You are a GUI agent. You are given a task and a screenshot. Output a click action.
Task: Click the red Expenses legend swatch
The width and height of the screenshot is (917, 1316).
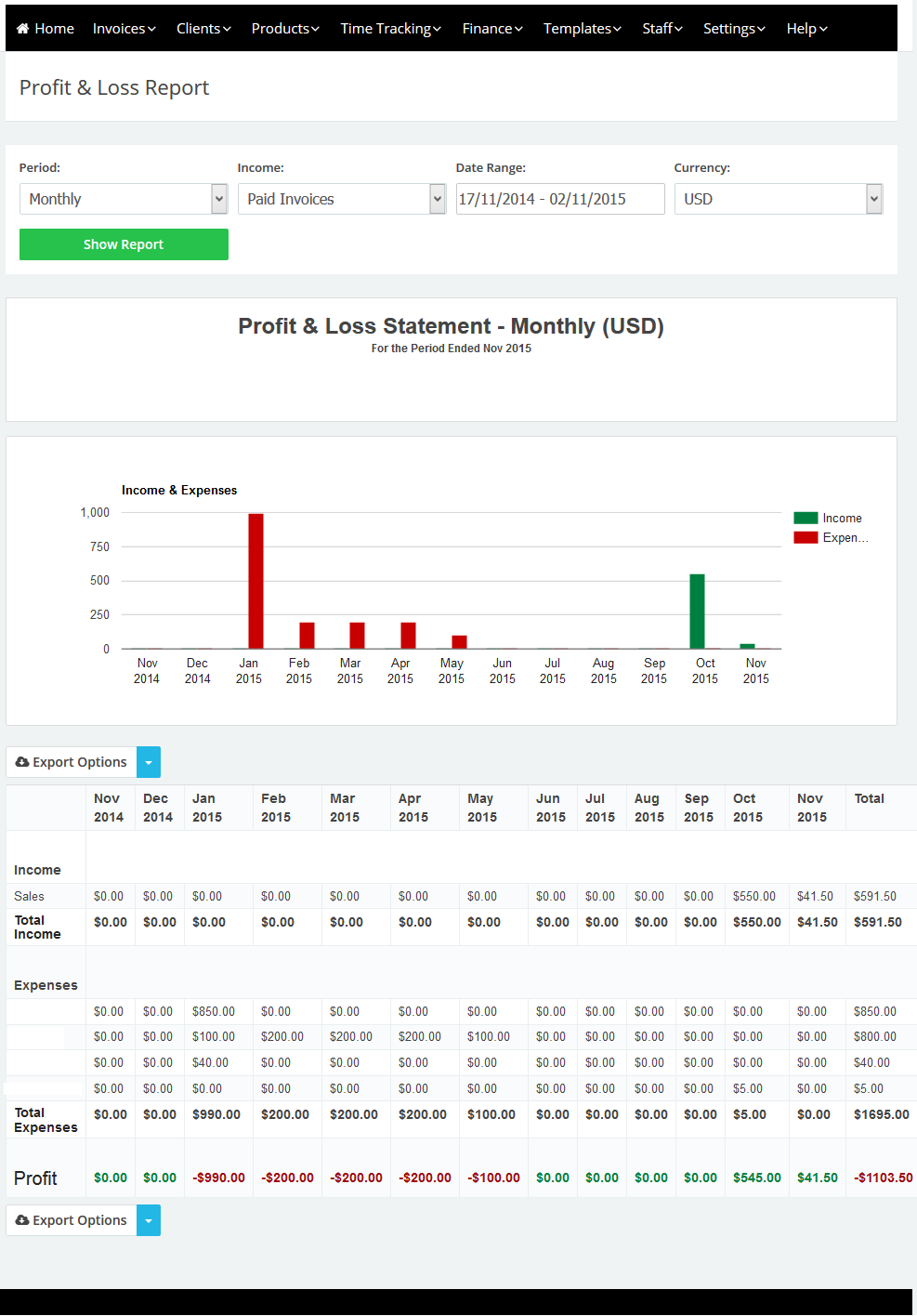coord(806,537)
